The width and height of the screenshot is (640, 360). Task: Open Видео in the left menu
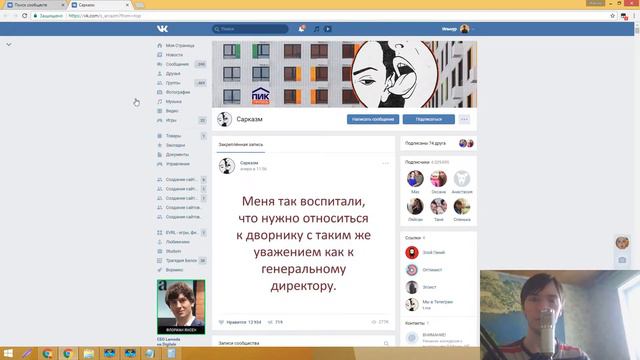[x=172, y=111]
